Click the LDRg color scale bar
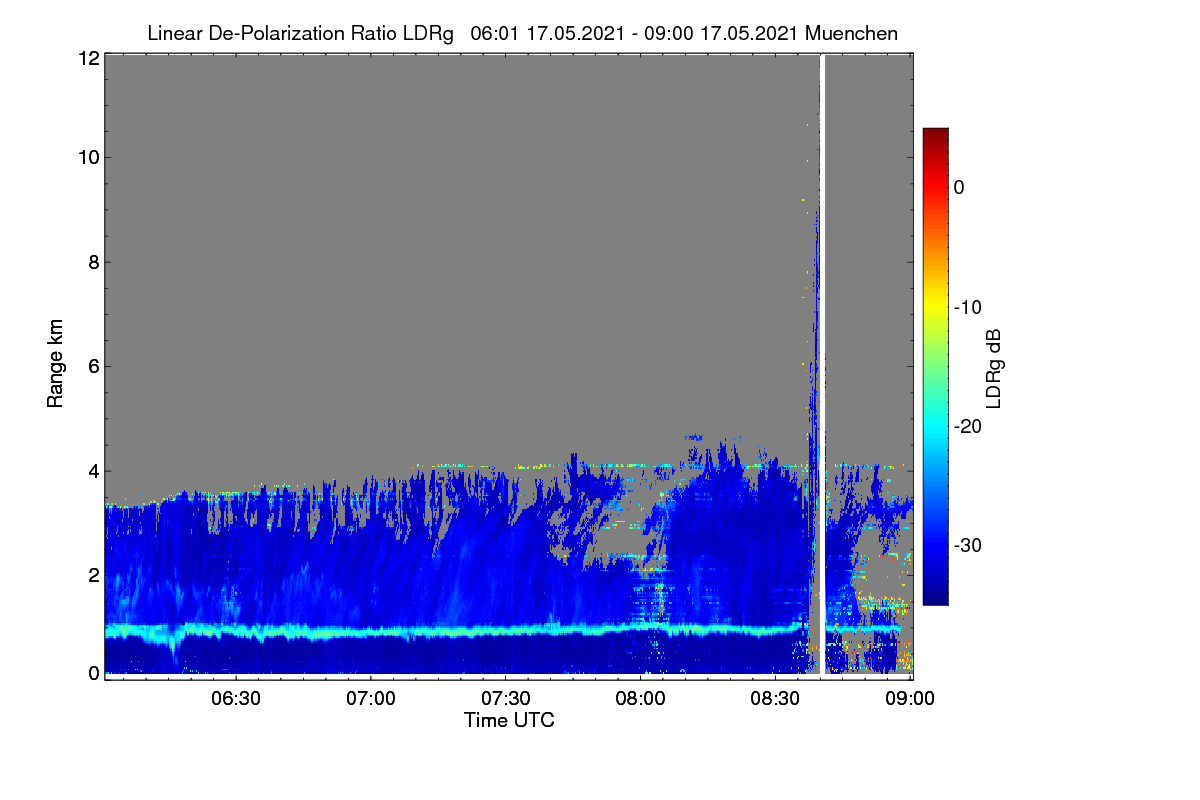 [x=935, y=366]
